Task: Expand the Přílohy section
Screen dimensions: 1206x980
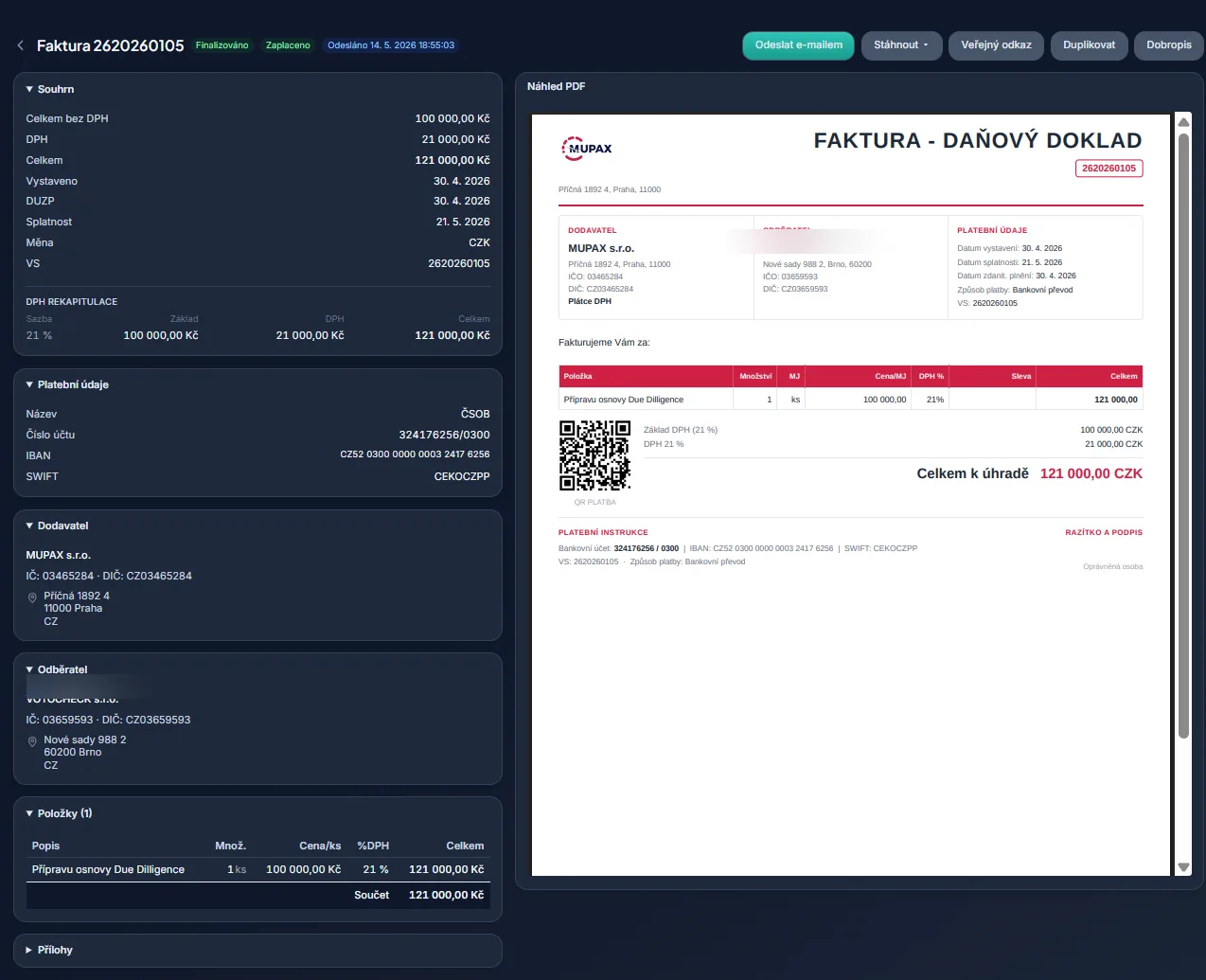Action: coord(49,950)
